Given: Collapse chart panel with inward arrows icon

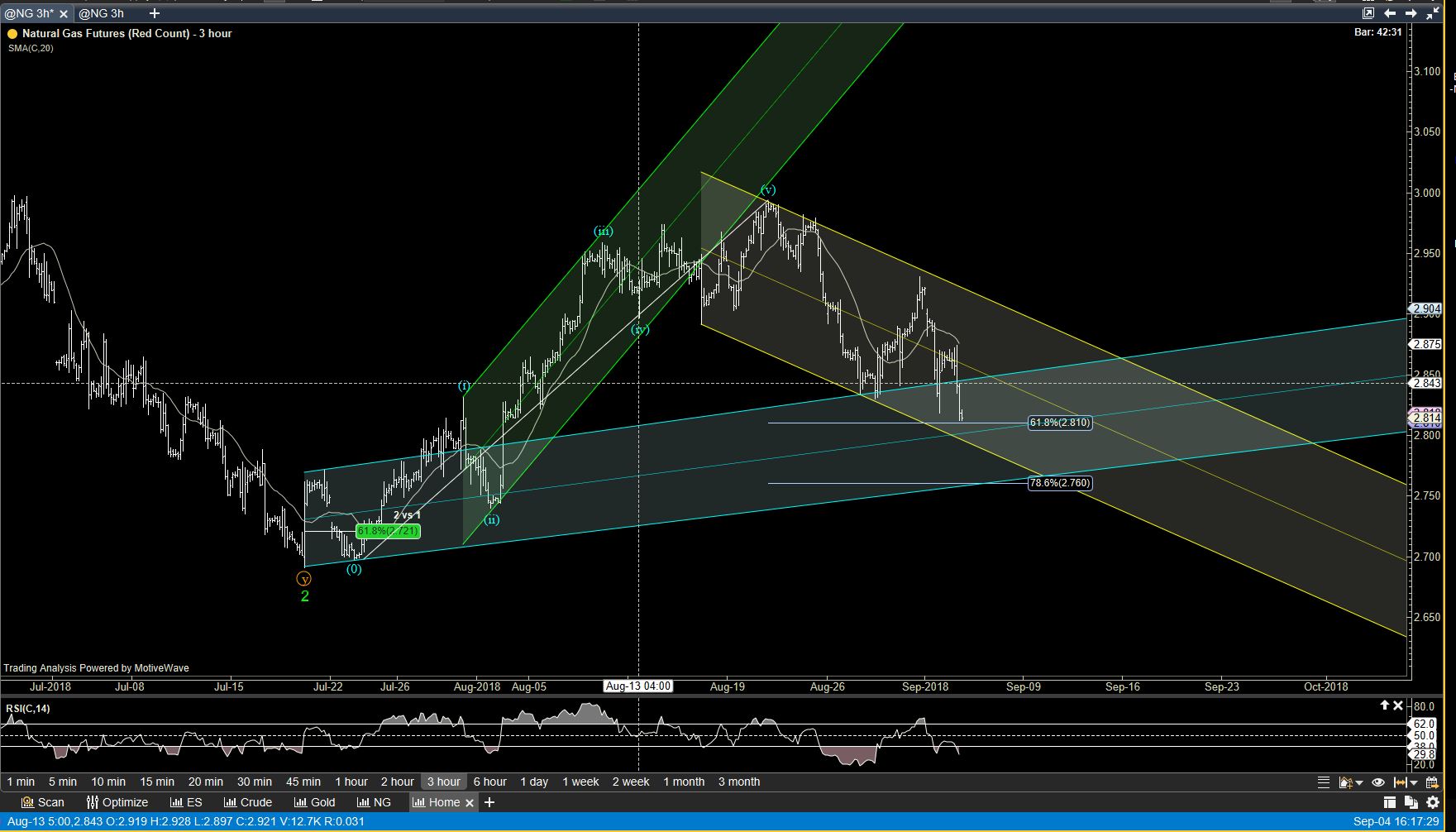Looking at the screenshot, I should [1433, 13].
